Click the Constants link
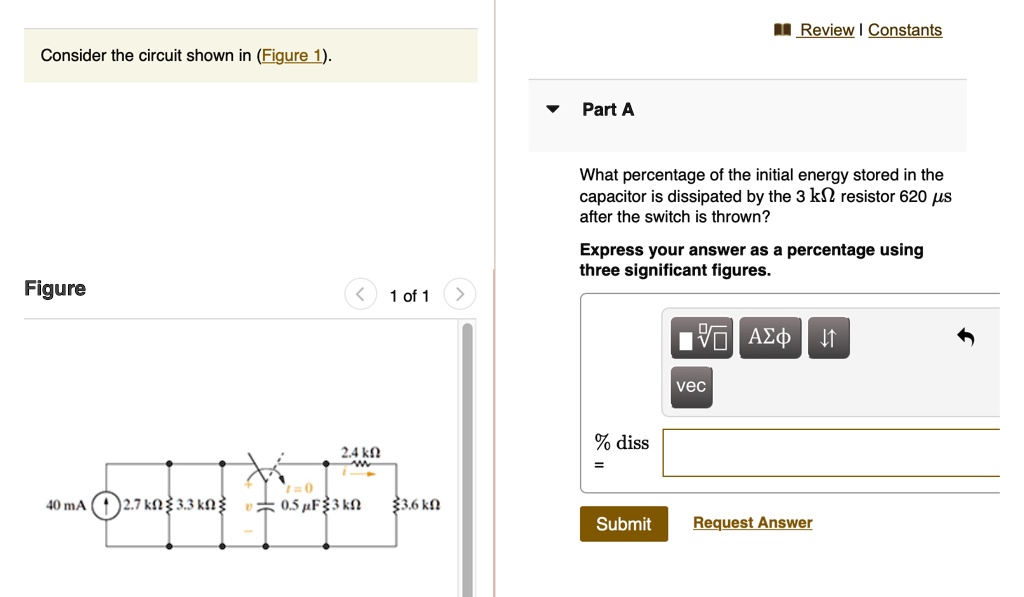This screenshot has width=1024, height=597. coord(904,30)
